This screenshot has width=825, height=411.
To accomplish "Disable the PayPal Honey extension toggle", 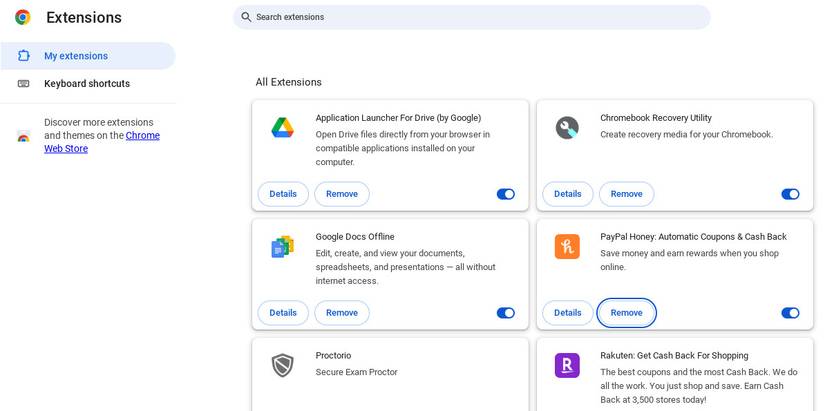I will (x=790, y=313).
